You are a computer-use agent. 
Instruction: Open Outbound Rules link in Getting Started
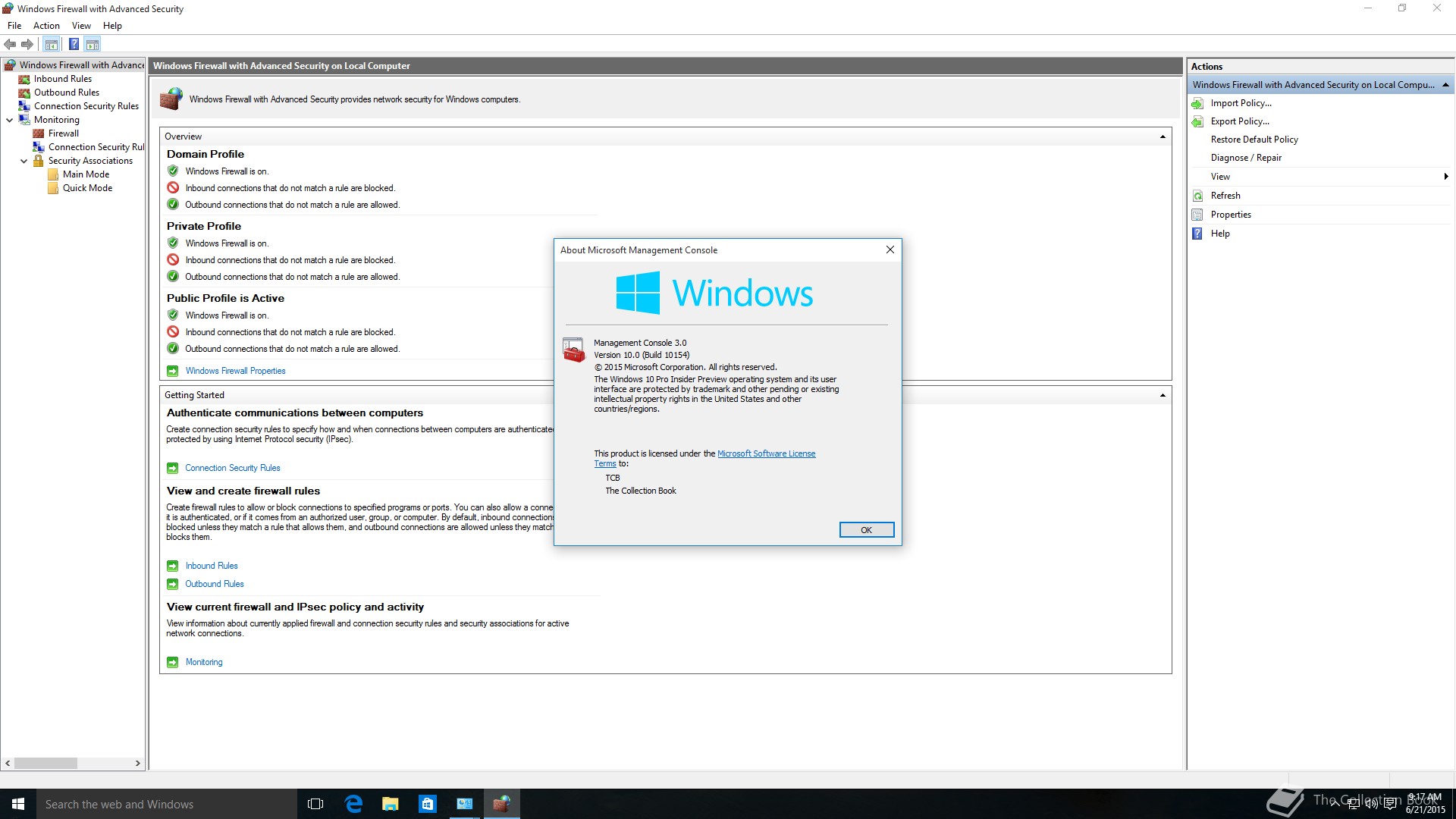(x=215, y=584)
